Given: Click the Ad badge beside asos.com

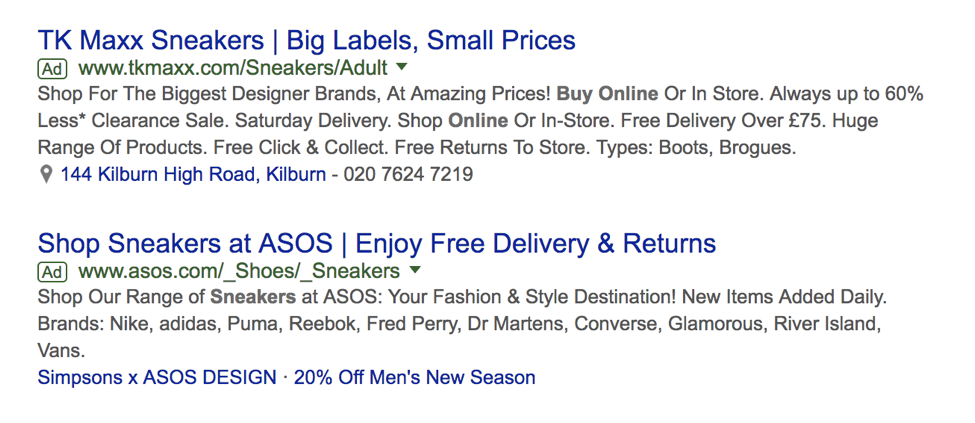Looking at the screenshot, I should pos(52,272).
